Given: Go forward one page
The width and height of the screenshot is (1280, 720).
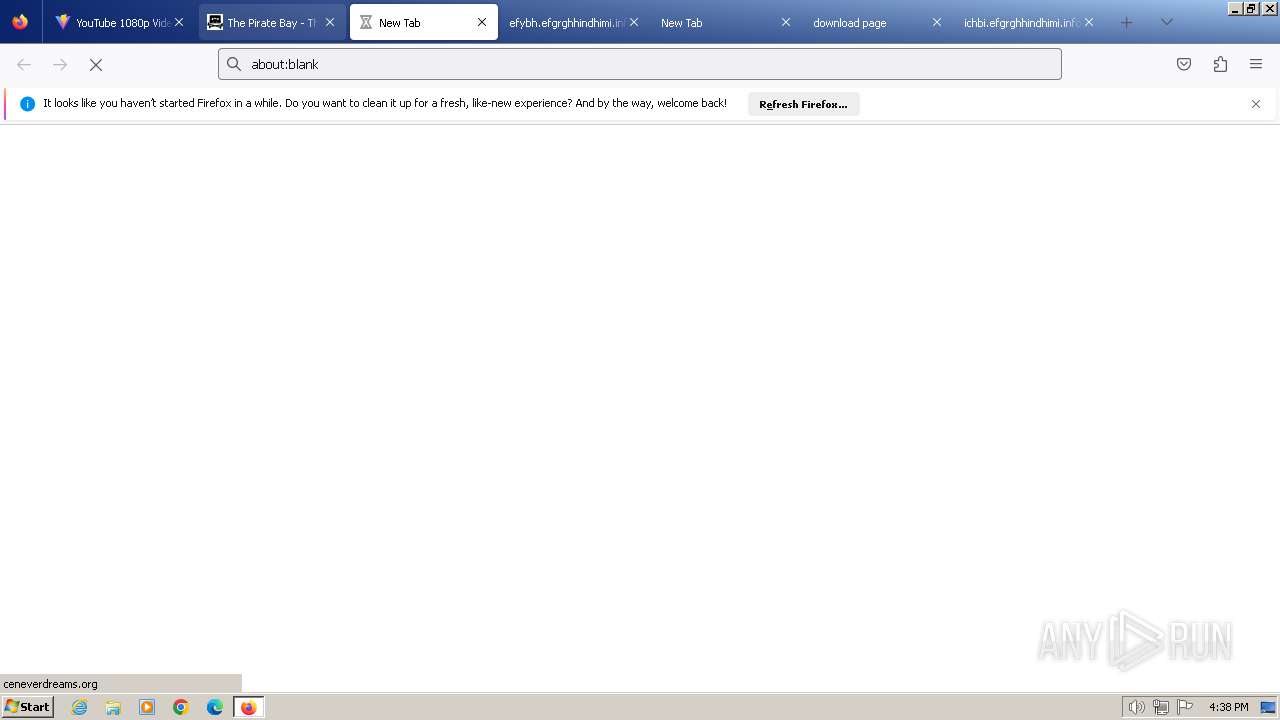Looking at the screenshot, I should (x=60, y=64).
